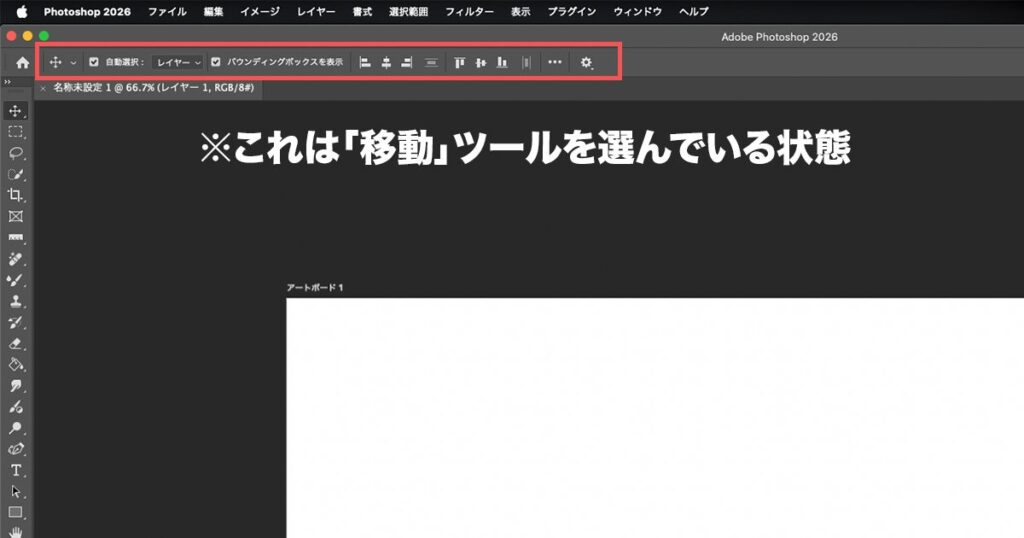Open the 選択範囲 menu
1024x538 pixels.
(x=409, y=12)
